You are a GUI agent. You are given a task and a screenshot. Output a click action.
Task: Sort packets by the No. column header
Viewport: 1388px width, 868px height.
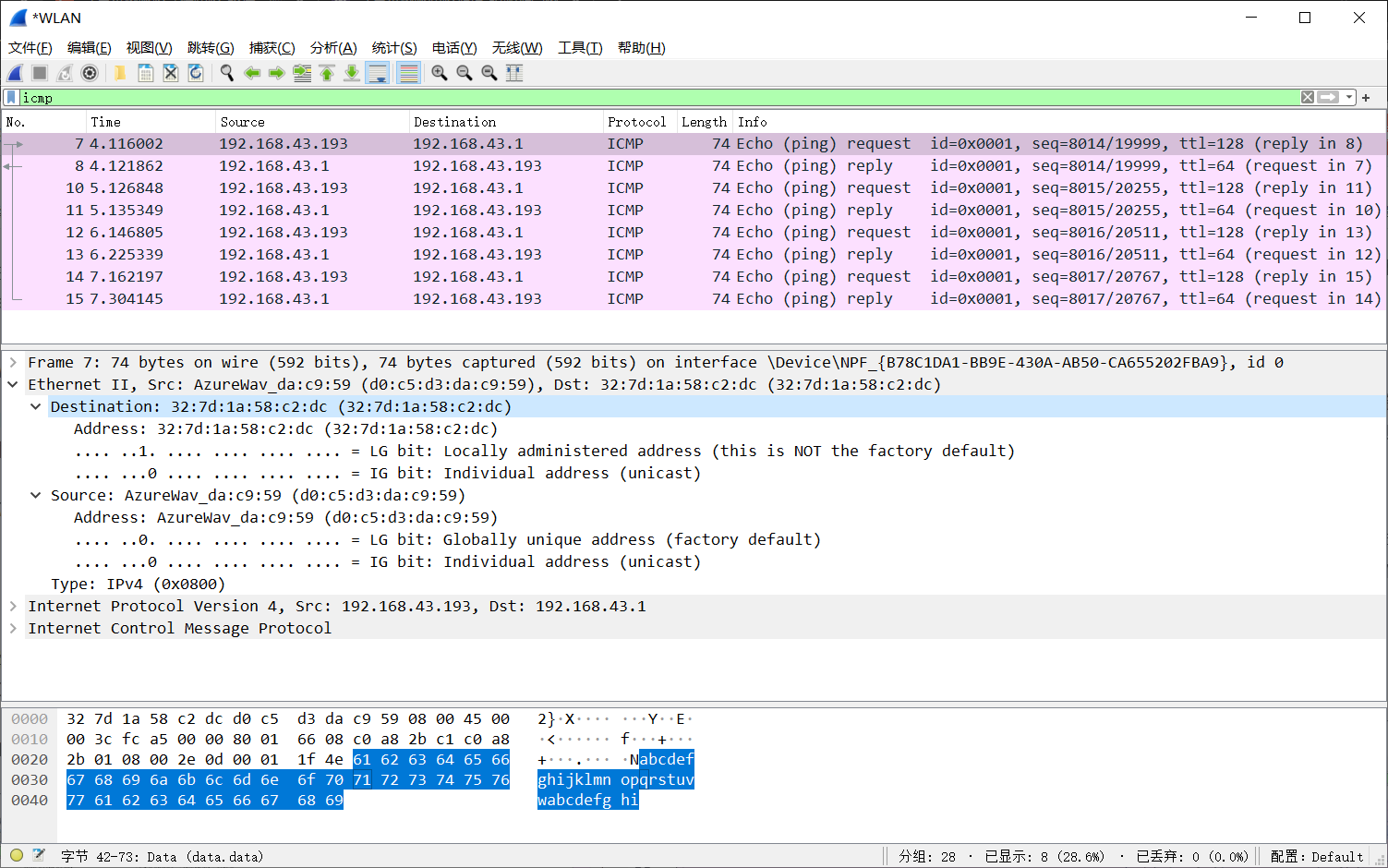tap(43, 122)
